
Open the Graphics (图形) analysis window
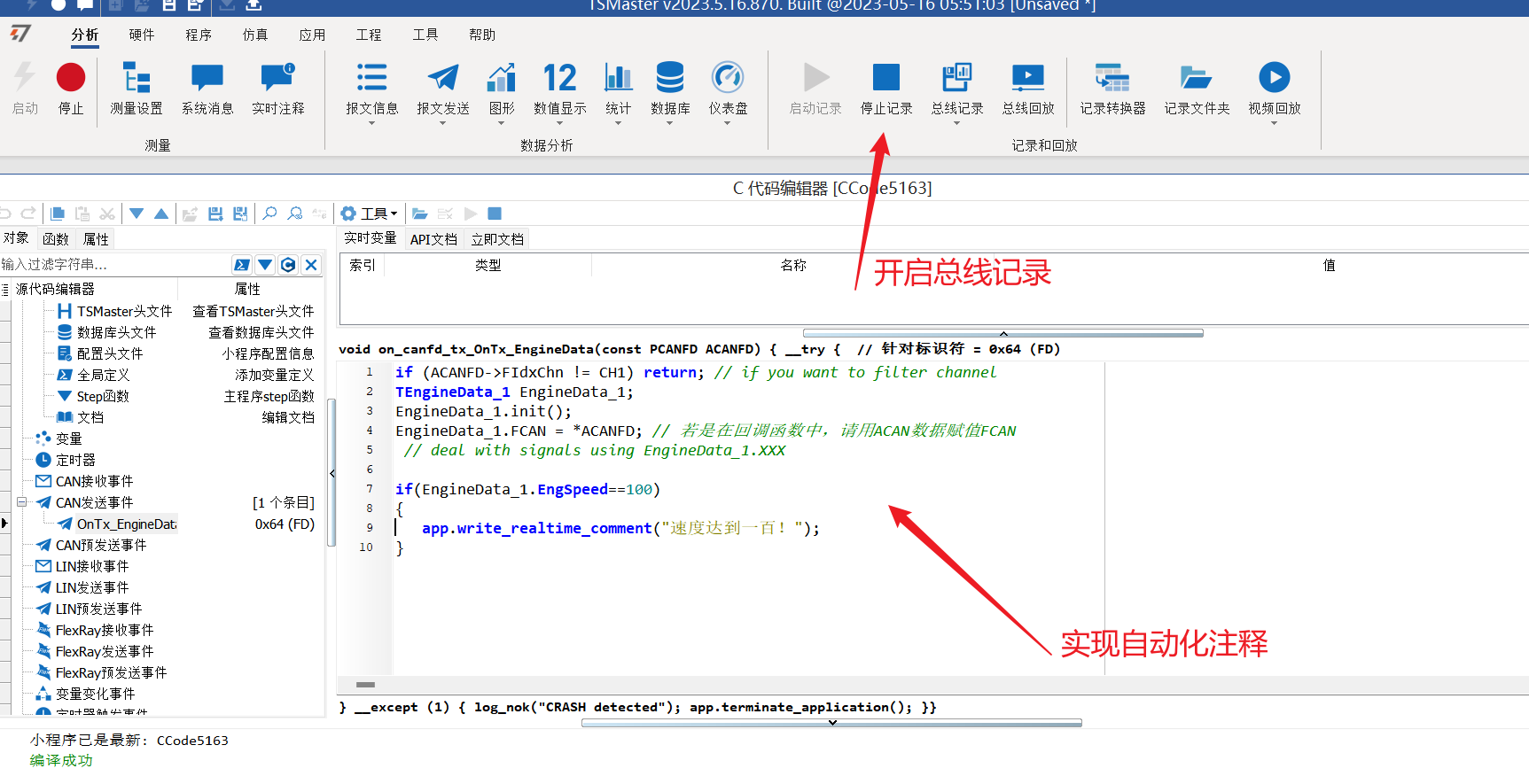click(502, 89)
